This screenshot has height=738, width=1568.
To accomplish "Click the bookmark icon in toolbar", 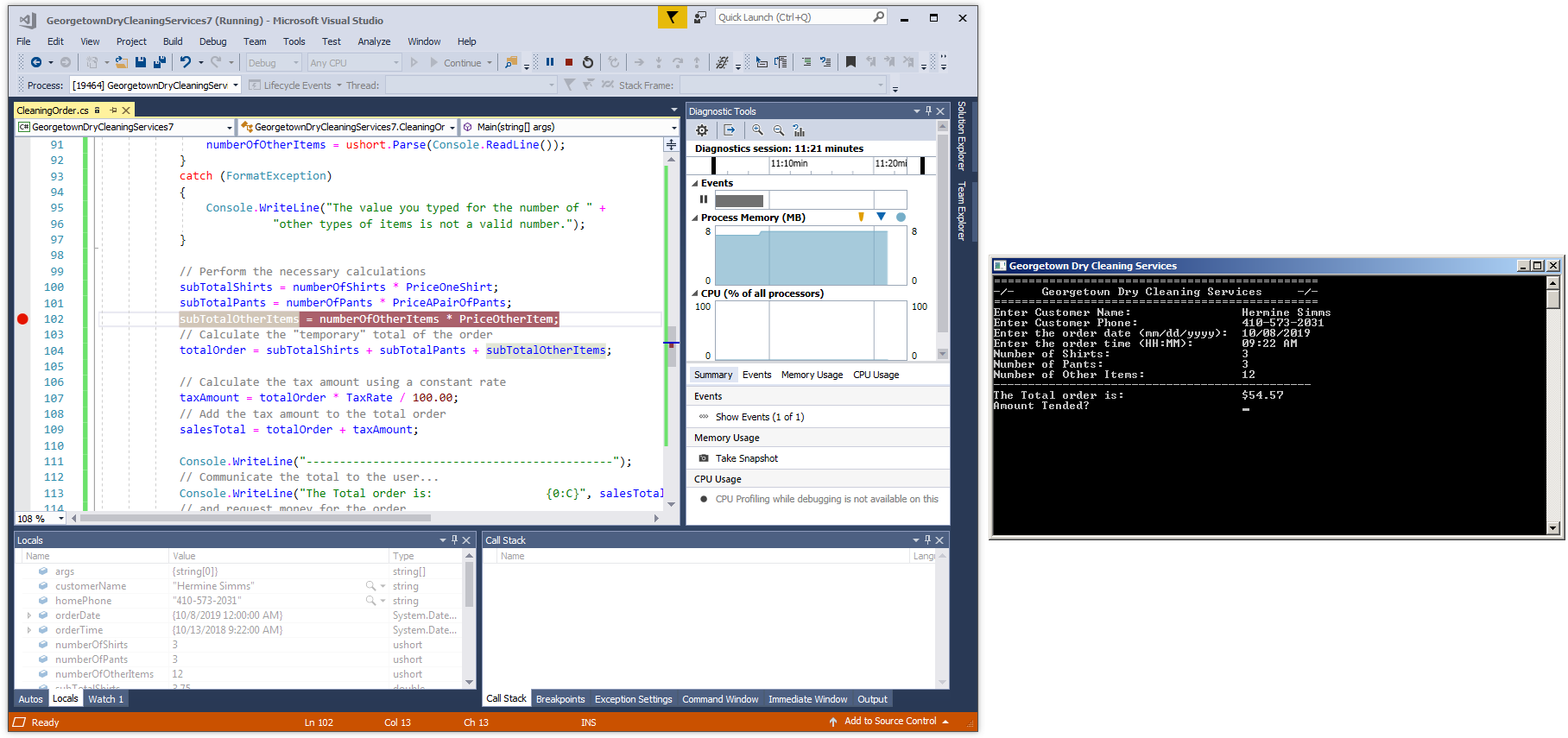I will tap(850, 62).
